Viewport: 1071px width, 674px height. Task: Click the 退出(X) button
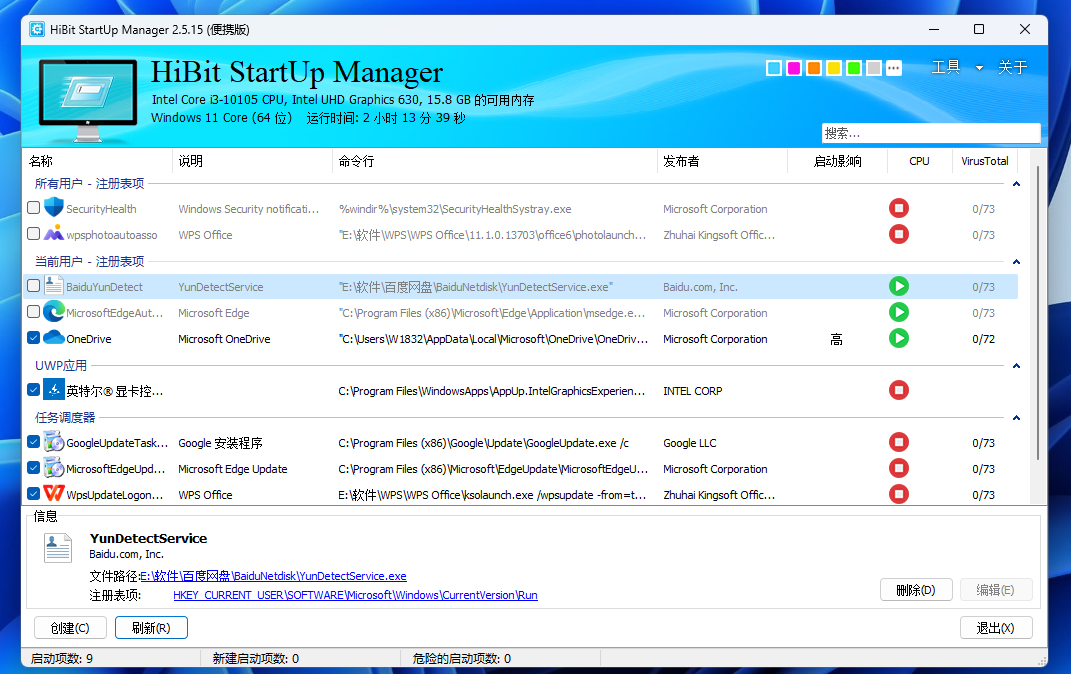[x=995, y=628]
